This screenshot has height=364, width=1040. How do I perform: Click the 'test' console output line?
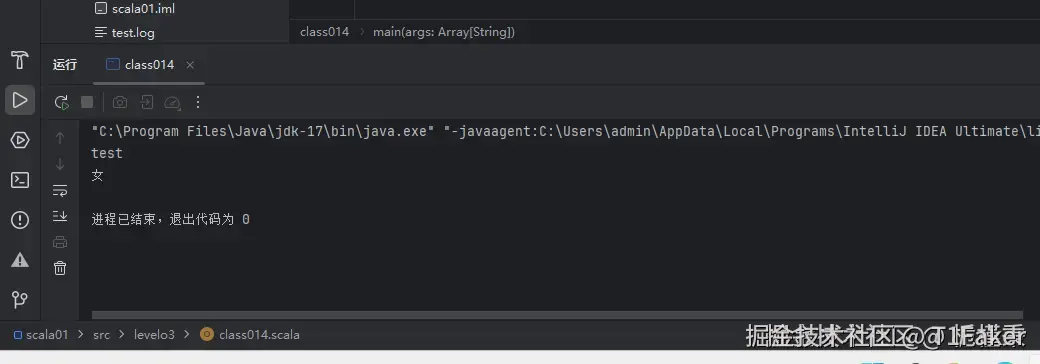pyautogui.click(x=107, y=153)
